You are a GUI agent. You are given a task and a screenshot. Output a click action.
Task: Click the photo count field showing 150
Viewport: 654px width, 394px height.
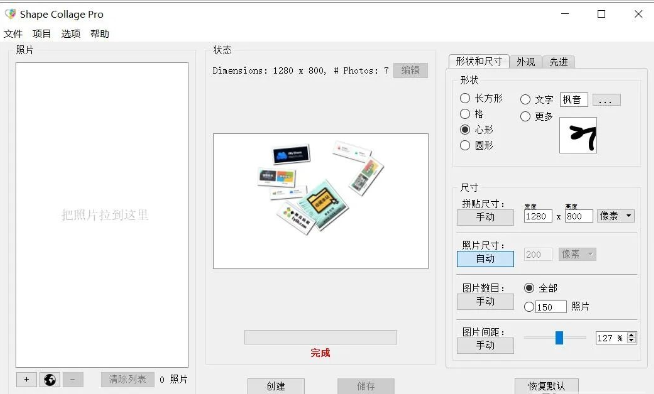[x=551, y=307]
